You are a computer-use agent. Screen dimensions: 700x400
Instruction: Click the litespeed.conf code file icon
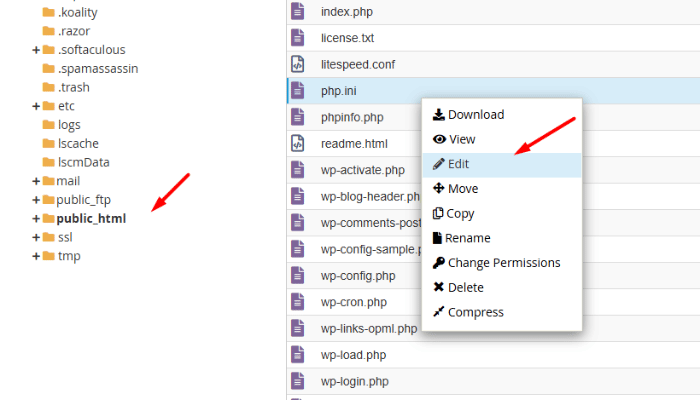tap(297, 64)
